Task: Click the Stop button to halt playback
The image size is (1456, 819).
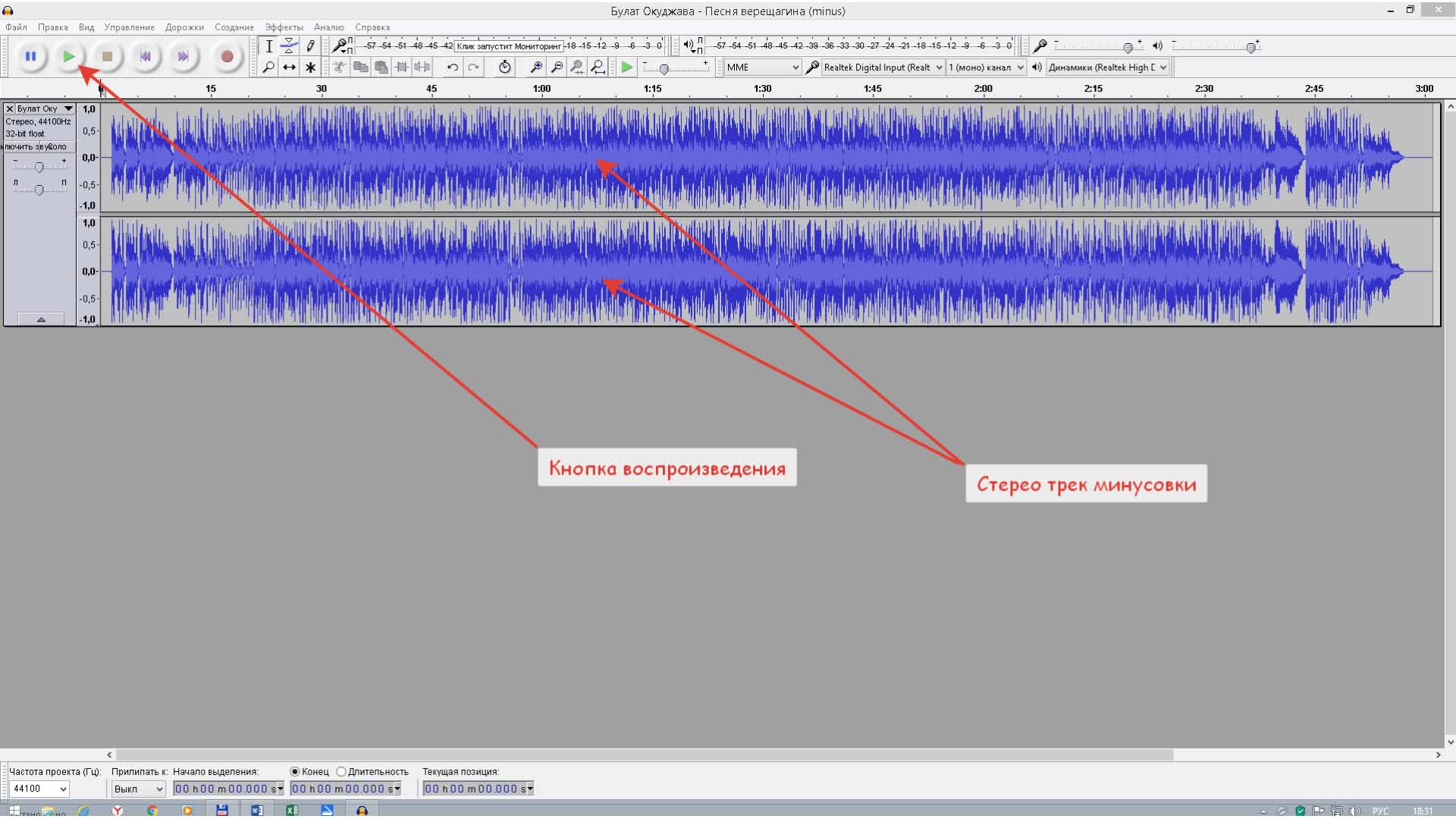Action: coord(107,56)
